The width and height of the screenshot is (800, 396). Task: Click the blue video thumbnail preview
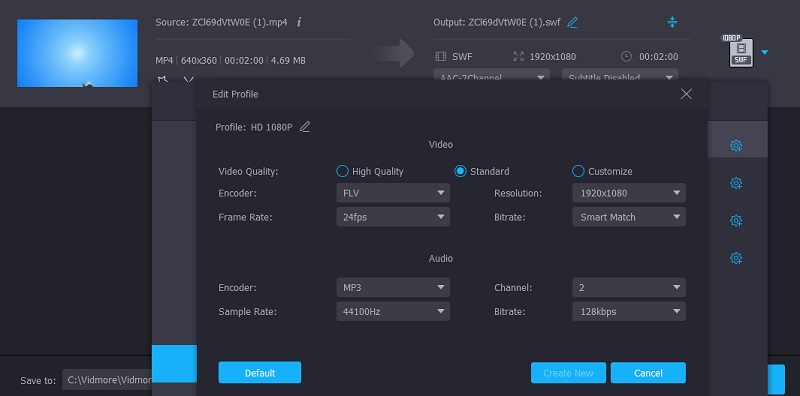coord(77,53)
